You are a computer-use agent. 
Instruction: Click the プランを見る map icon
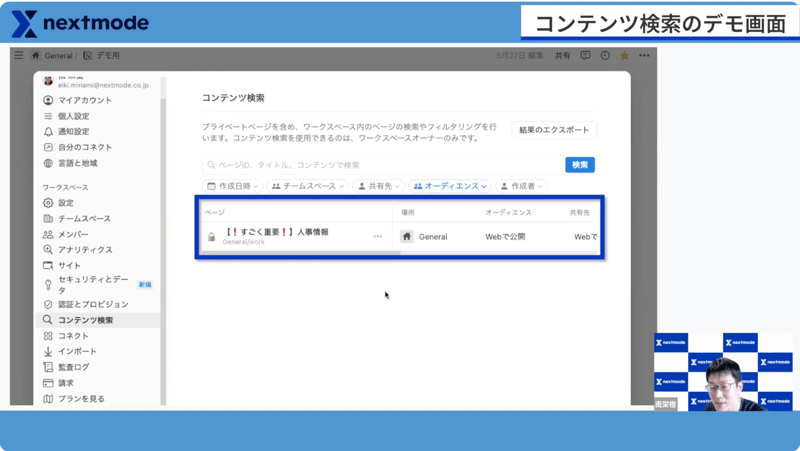coord(48,398)
